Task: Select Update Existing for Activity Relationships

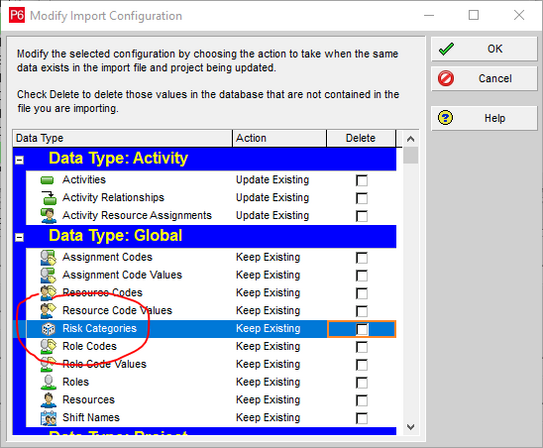Action: pyautogui.click(x=273, y=198)
